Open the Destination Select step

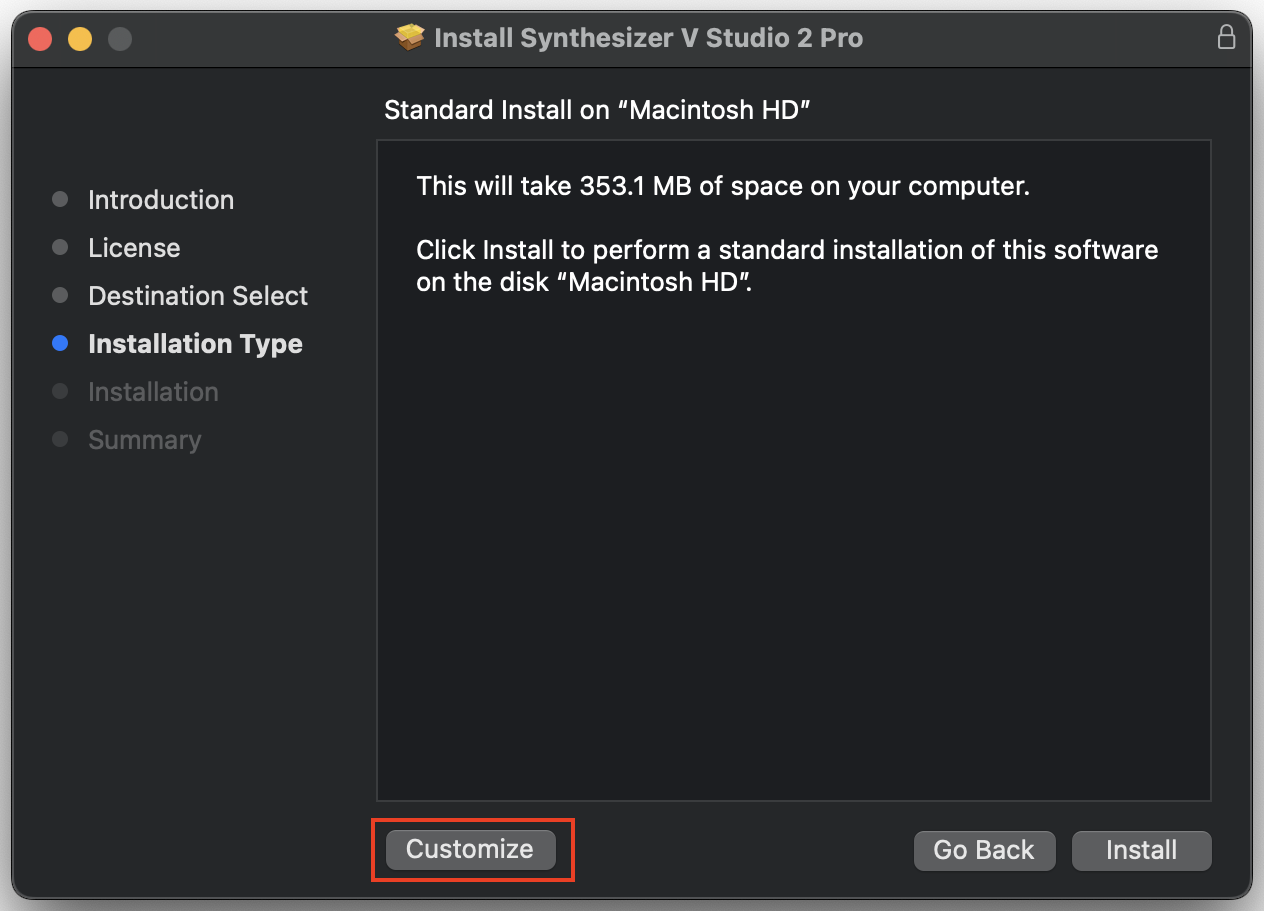coord(198,296)
